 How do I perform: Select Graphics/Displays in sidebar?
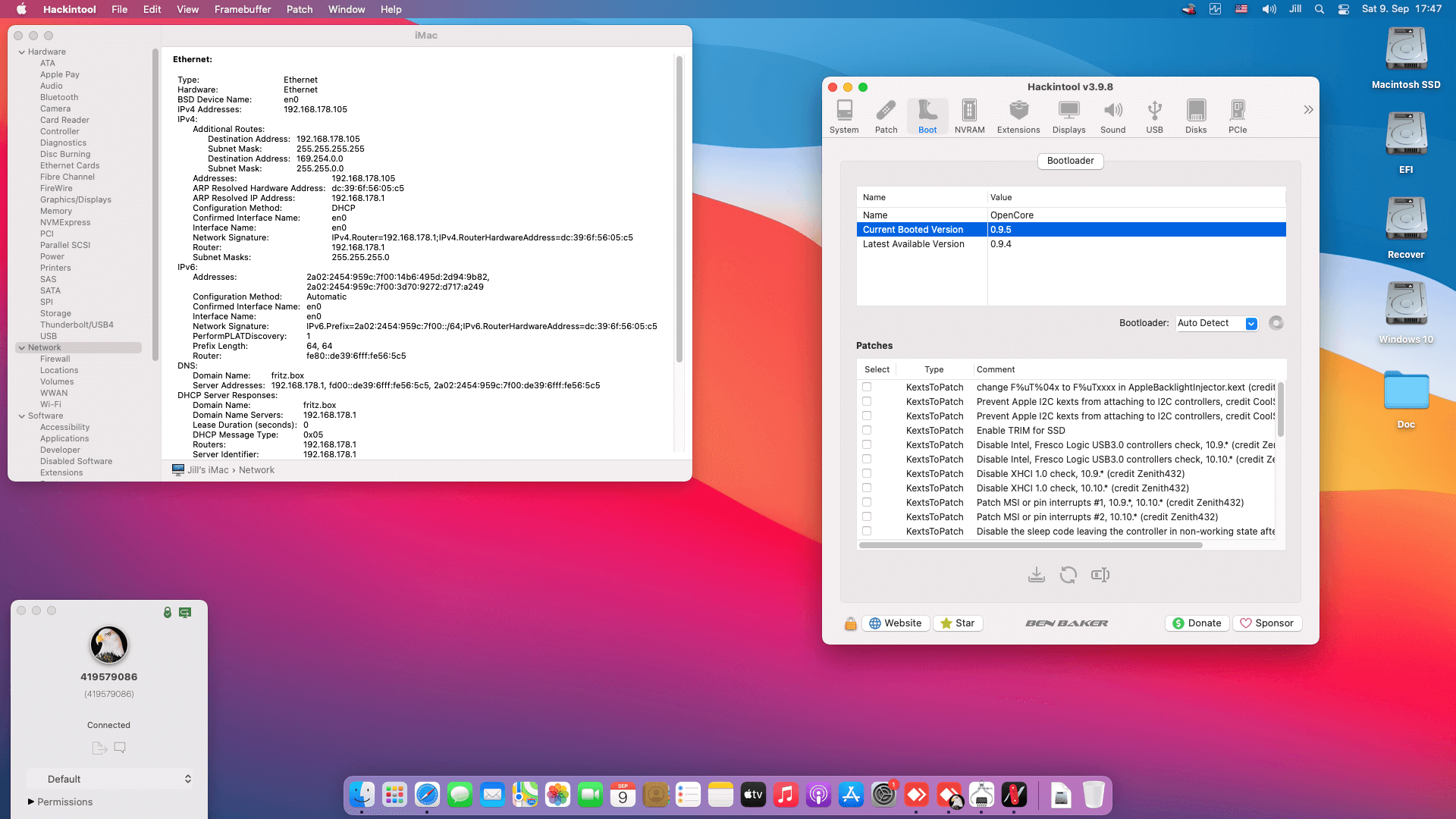pyautogui.click(x=76, y=200)
